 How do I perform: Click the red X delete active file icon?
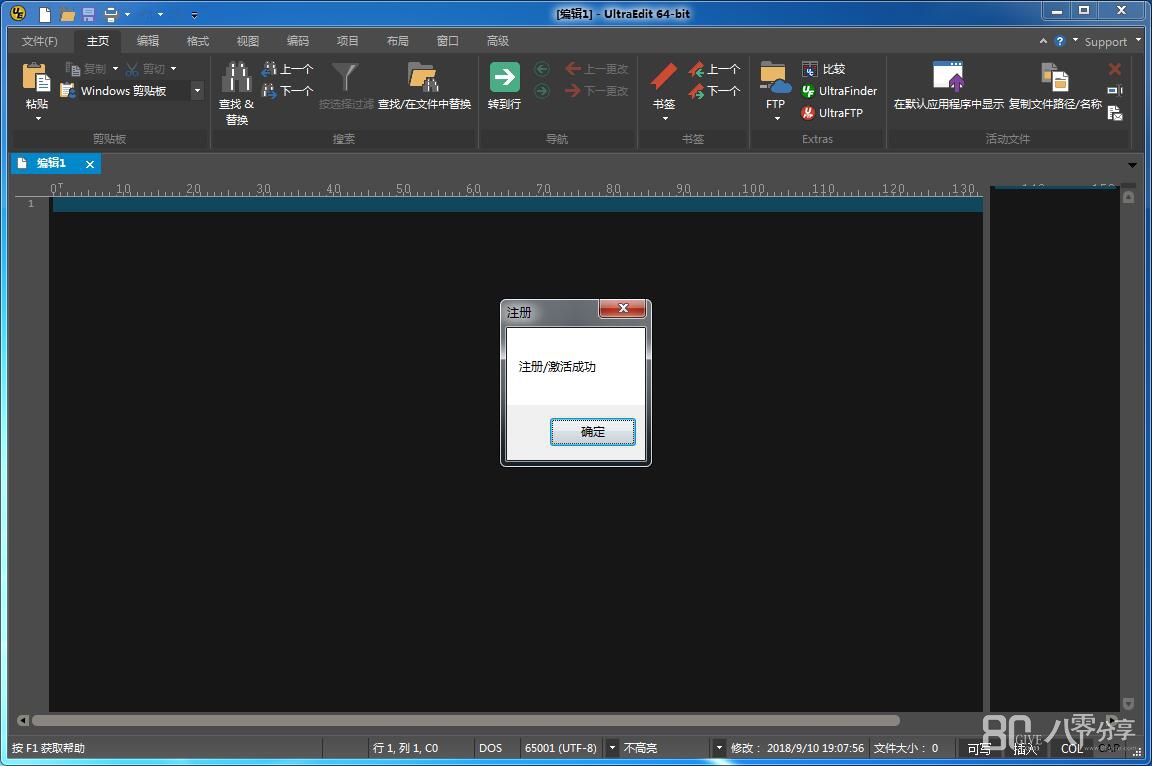click(1115, 69)
